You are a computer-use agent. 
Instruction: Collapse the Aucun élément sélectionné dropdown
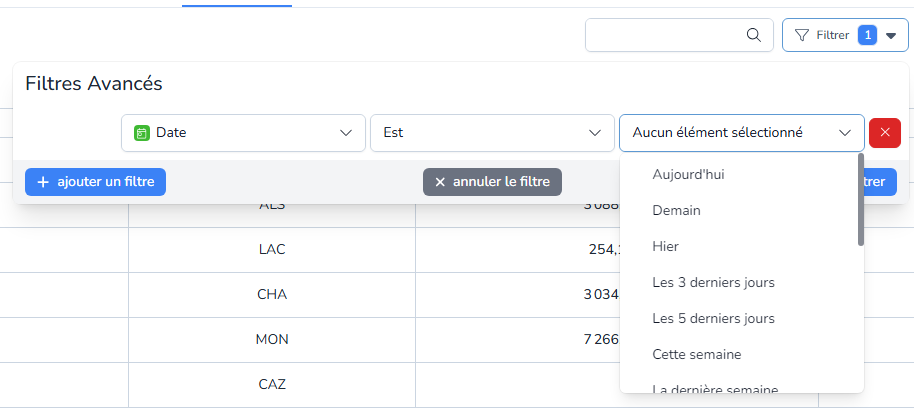pyautogui.click(x=845, y=132)
